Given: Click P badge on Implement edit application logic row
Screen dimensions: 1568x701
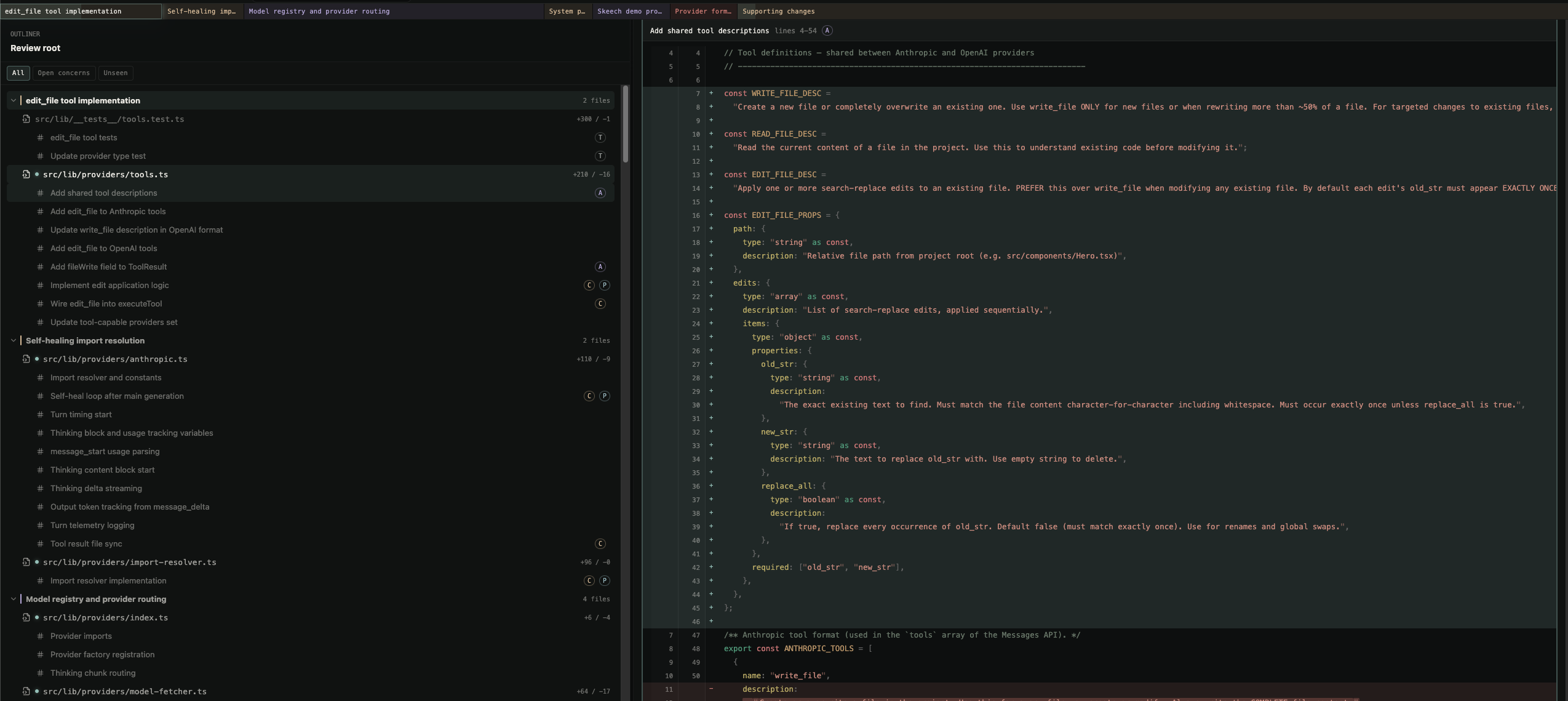Looking at the screenshot, I should click(x=605, y=285).
